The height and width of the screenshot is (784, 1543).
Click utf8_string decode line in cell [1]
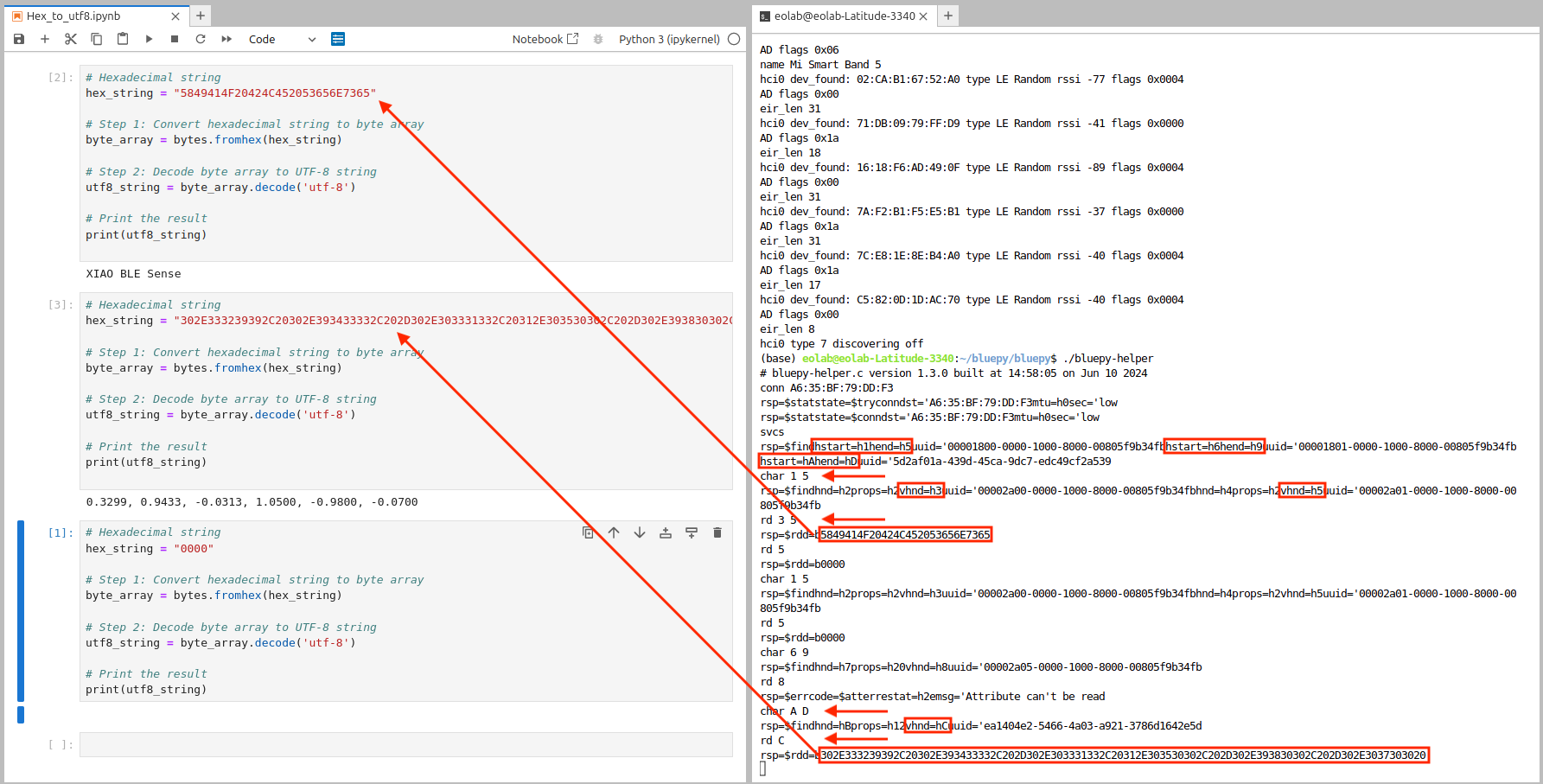pos(220,643)
